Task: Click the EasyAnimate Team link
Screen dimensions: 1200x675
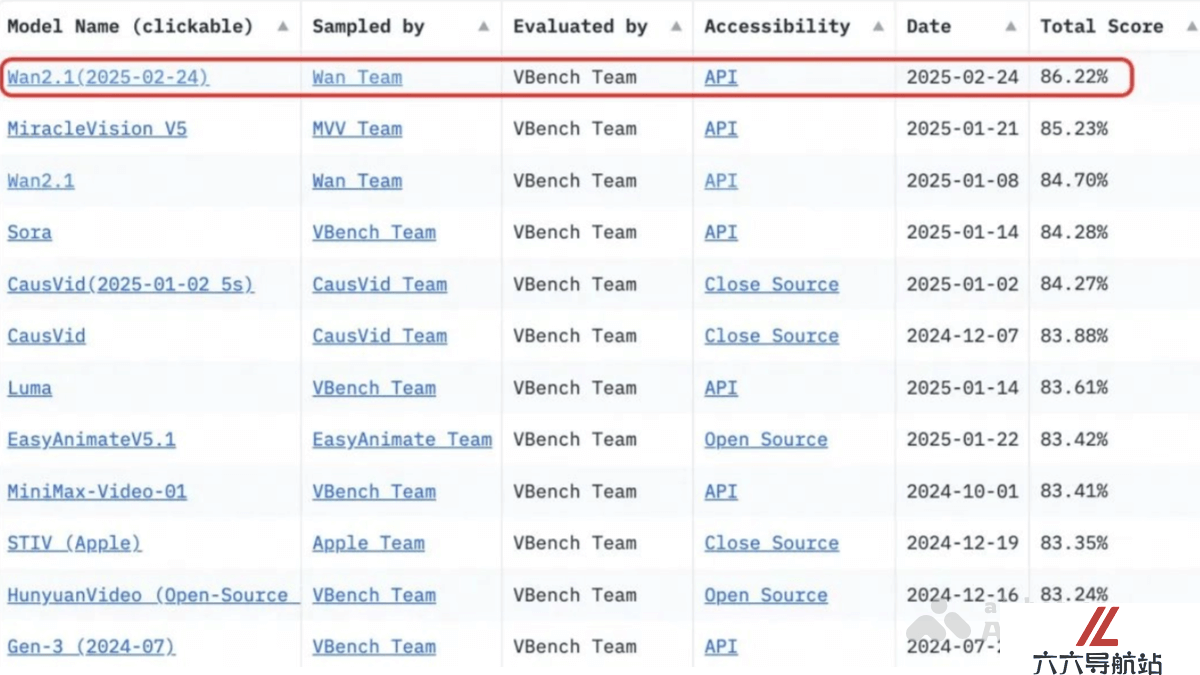Action: (x=402, y=440)
